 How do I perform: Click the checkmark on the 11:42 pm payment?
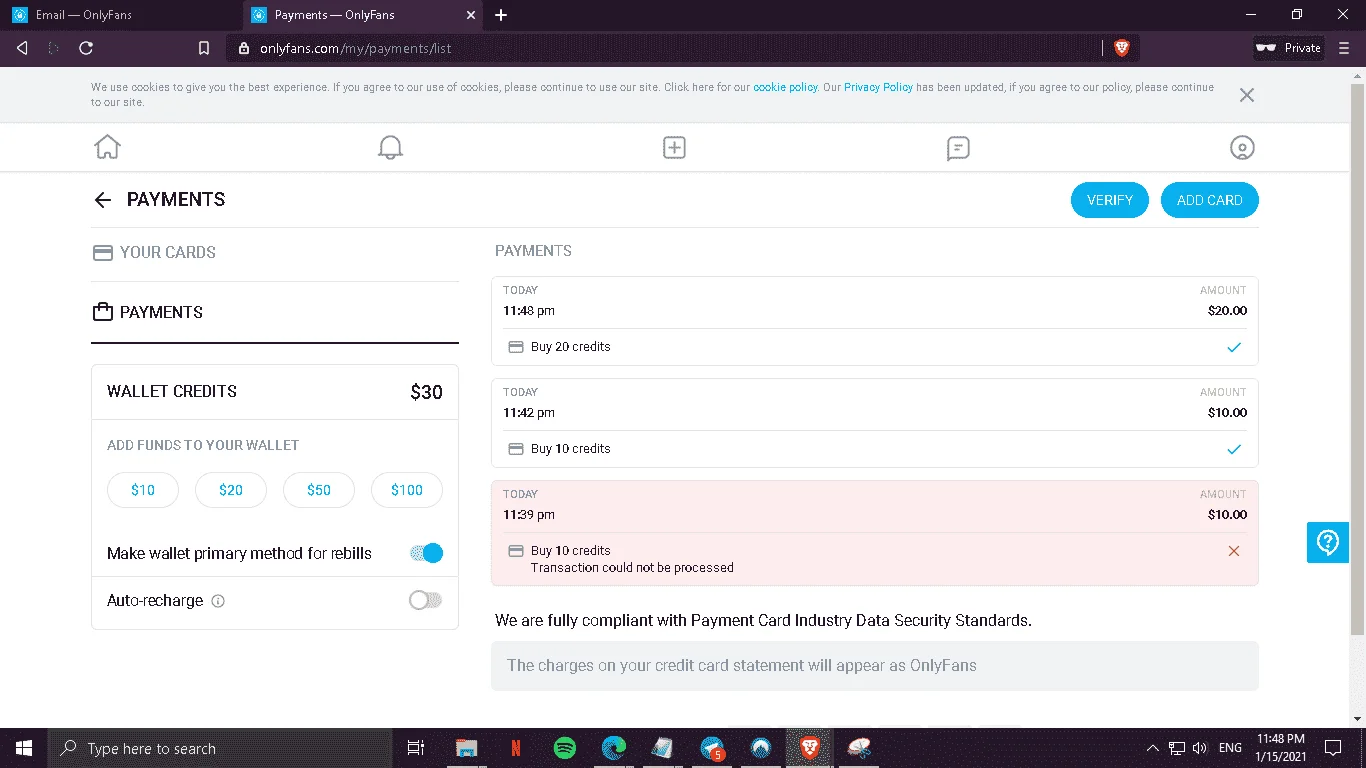[x=1234, y=449]
